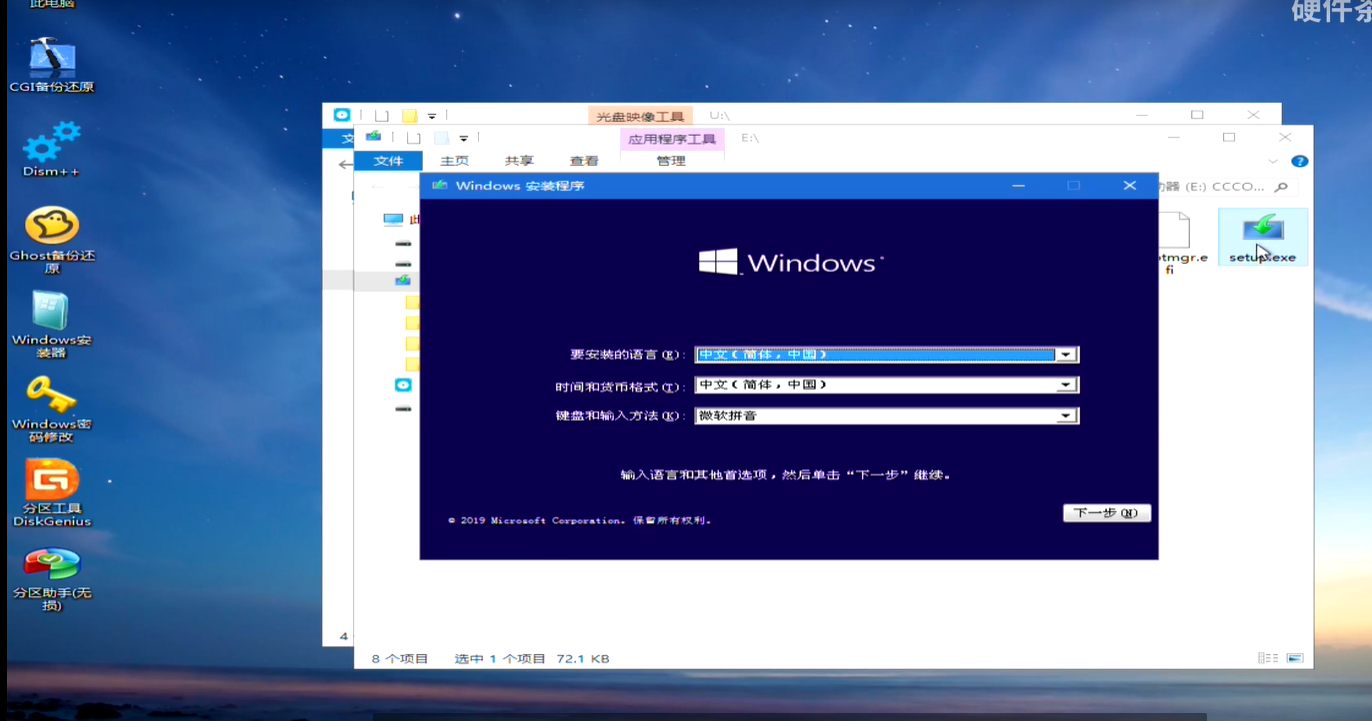Image resolution: width=1372 pixels, height=721 pixels.
Task: Click the 应用程序工具 contextual tab
Action: [671, 139]
